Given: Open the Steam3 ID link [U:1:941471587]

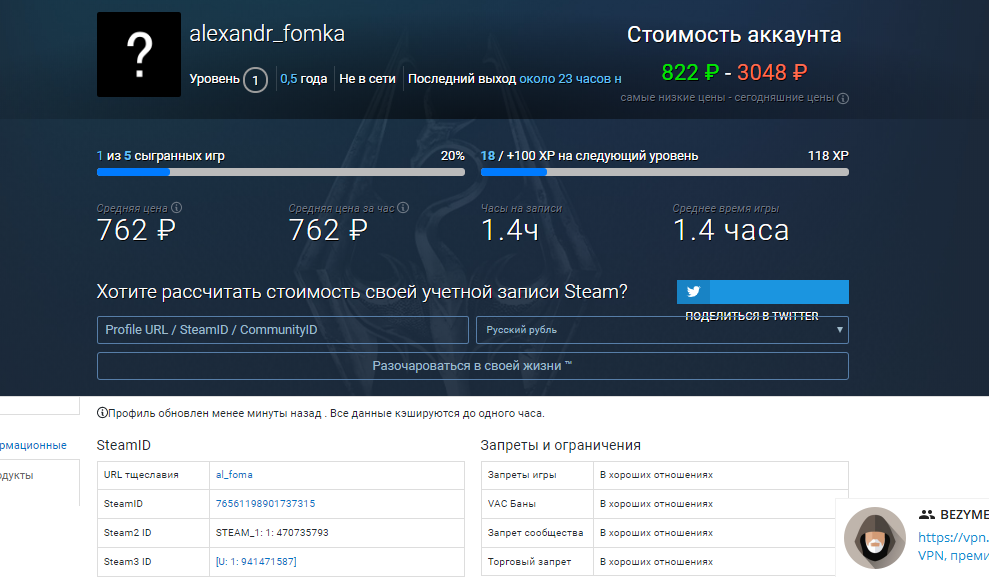Looking at the screenshot, I should coord(256,562).
